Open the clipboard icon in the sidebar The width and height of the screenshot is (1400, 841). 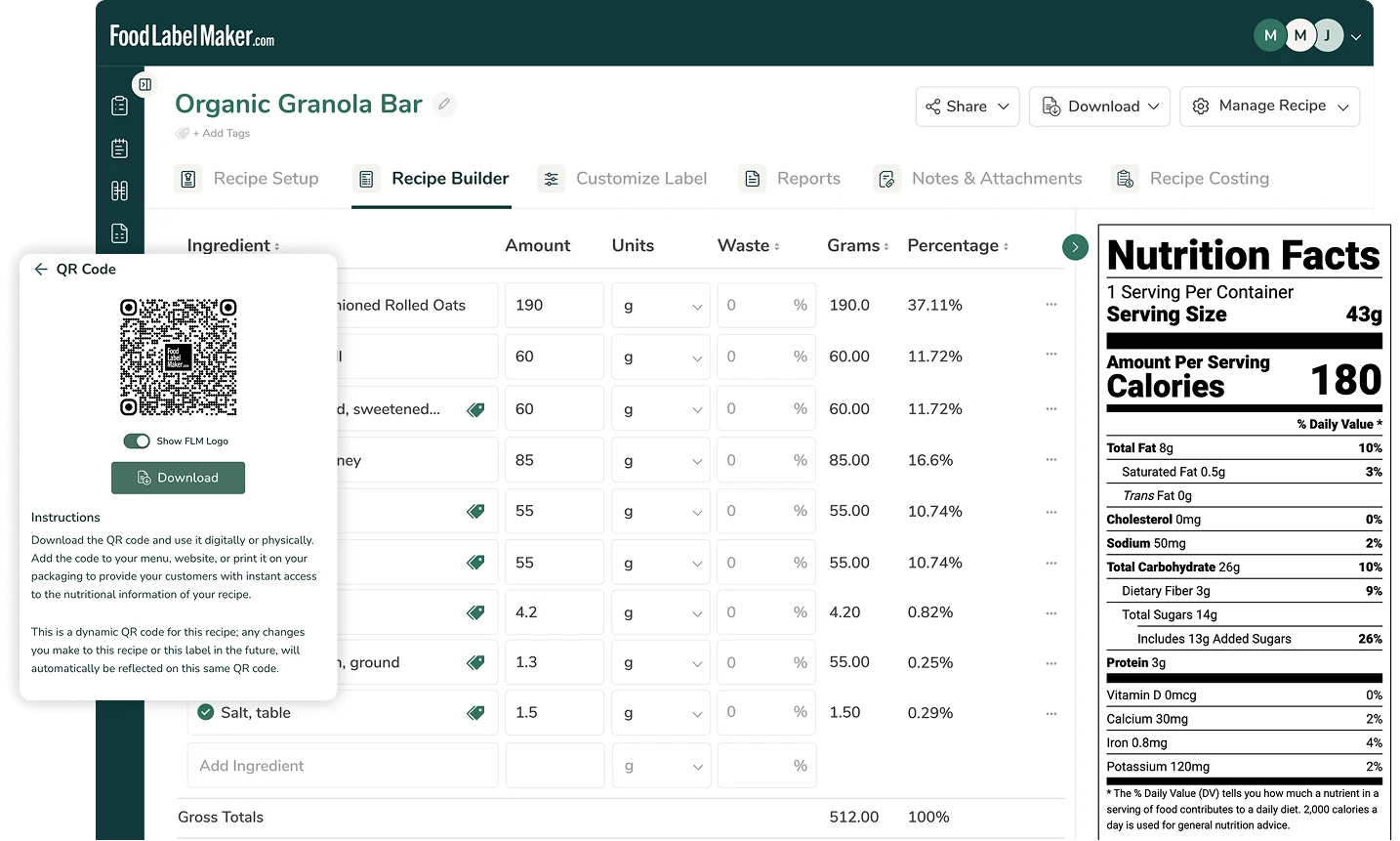point(120,105)
